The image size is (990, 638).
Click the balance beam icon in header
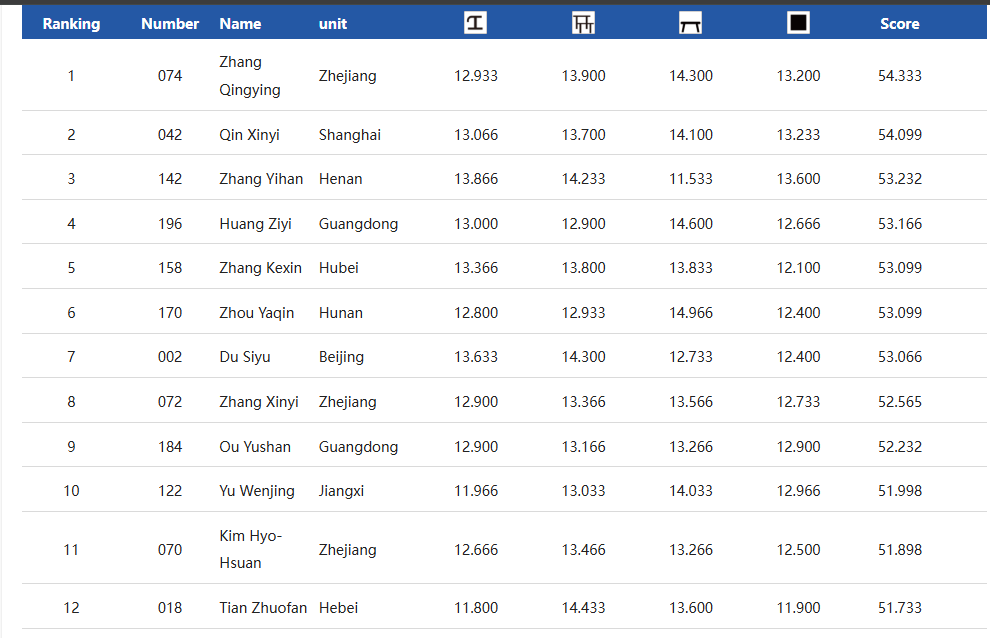coord(690,23)
